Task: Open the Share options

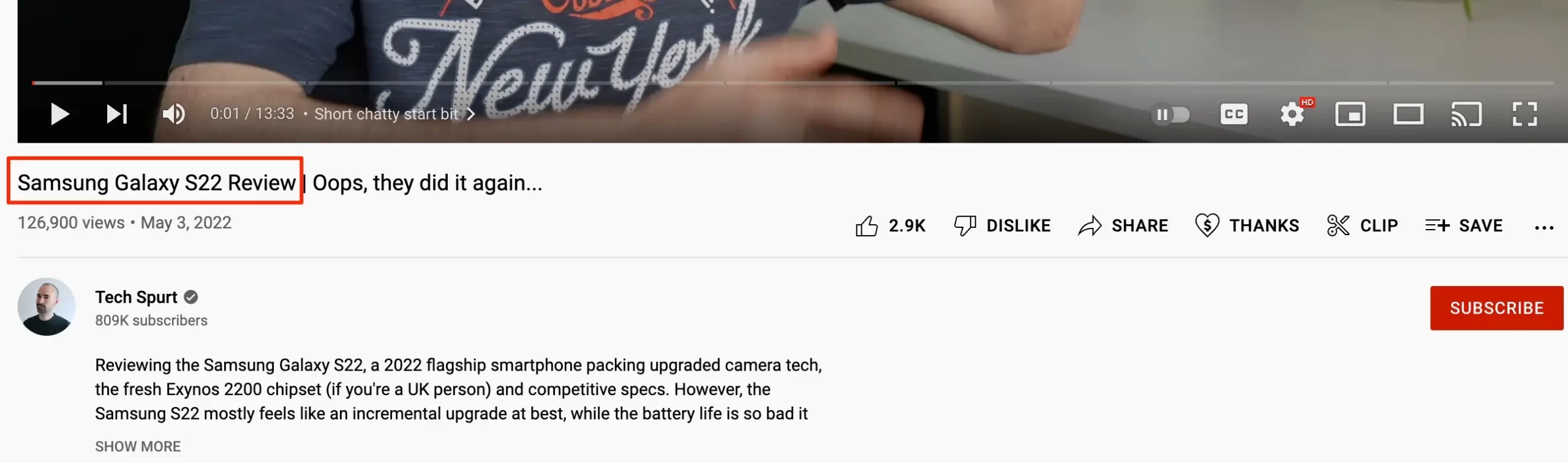Action: coord(1123,226)
